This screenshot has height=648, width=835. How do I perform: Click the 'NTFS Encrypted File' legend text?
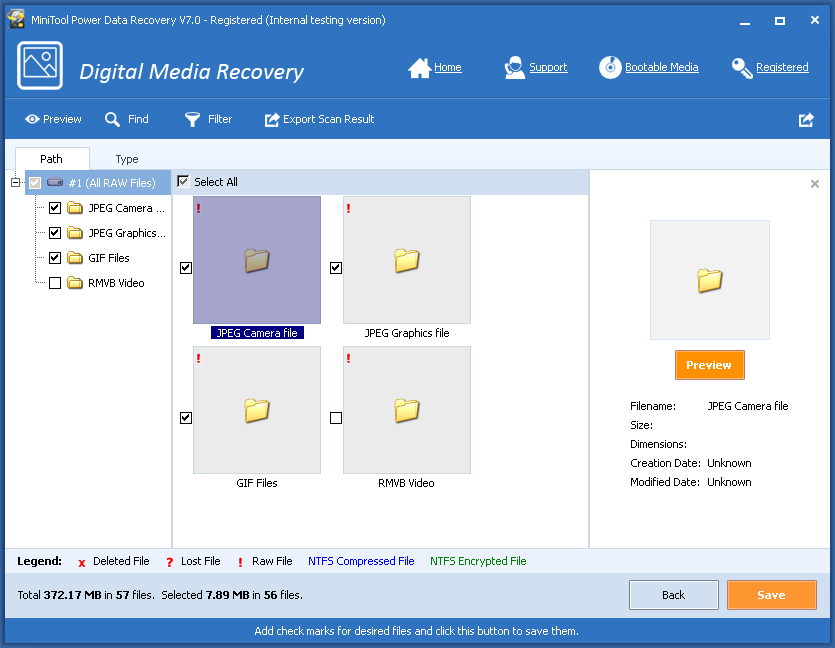pos(478,561)
